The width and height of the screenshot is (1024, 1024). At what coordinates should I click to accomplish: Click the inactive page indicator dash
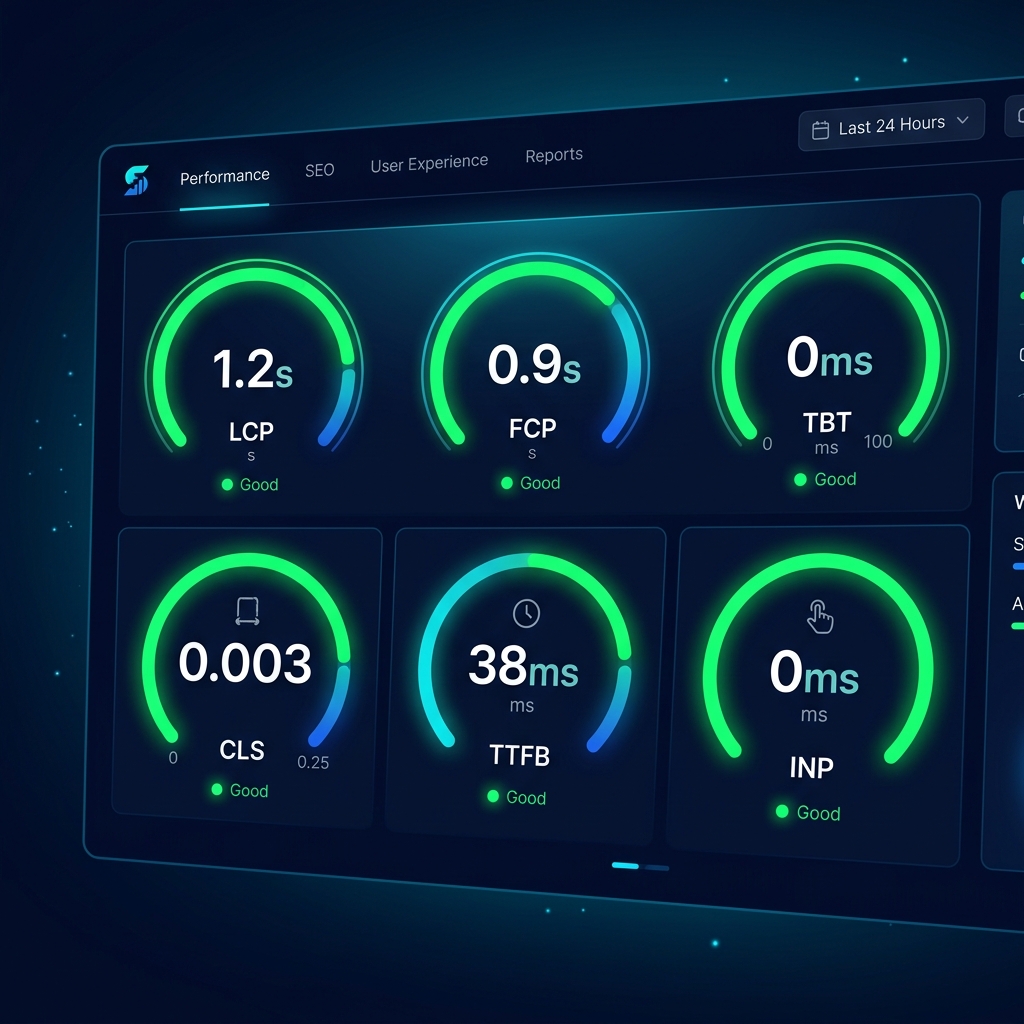pyautogui.click(x=656, y=868)
